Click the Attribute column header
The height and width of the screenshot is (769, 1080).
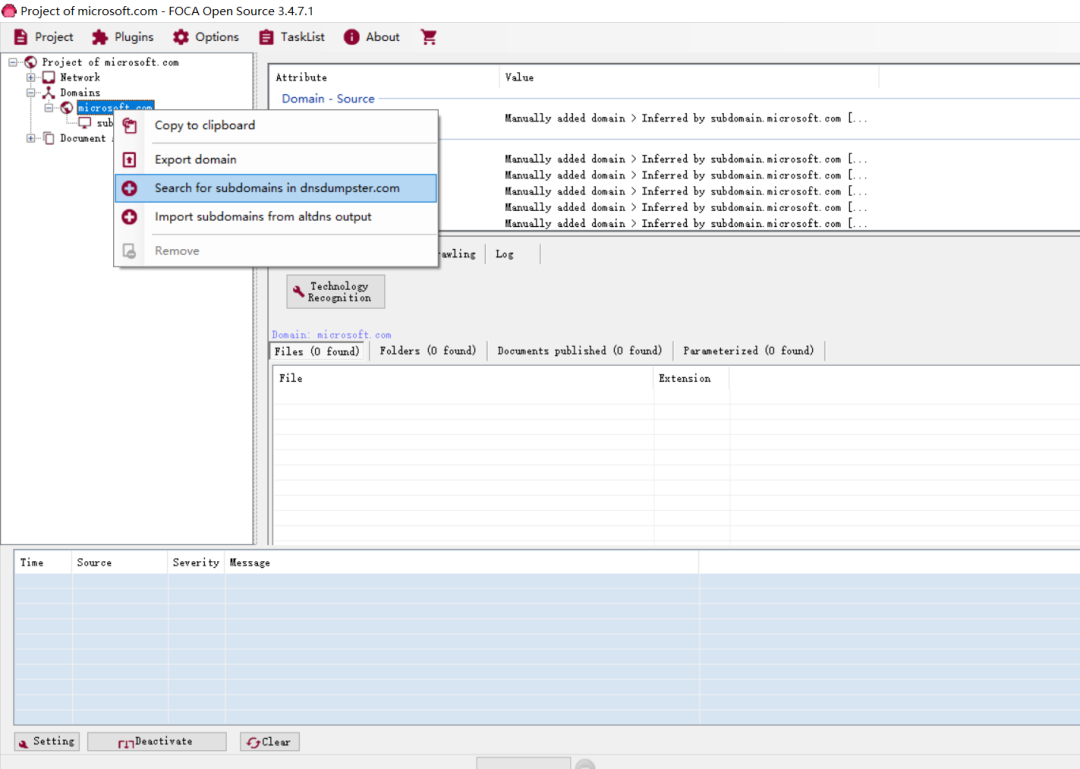pos(384,78)
